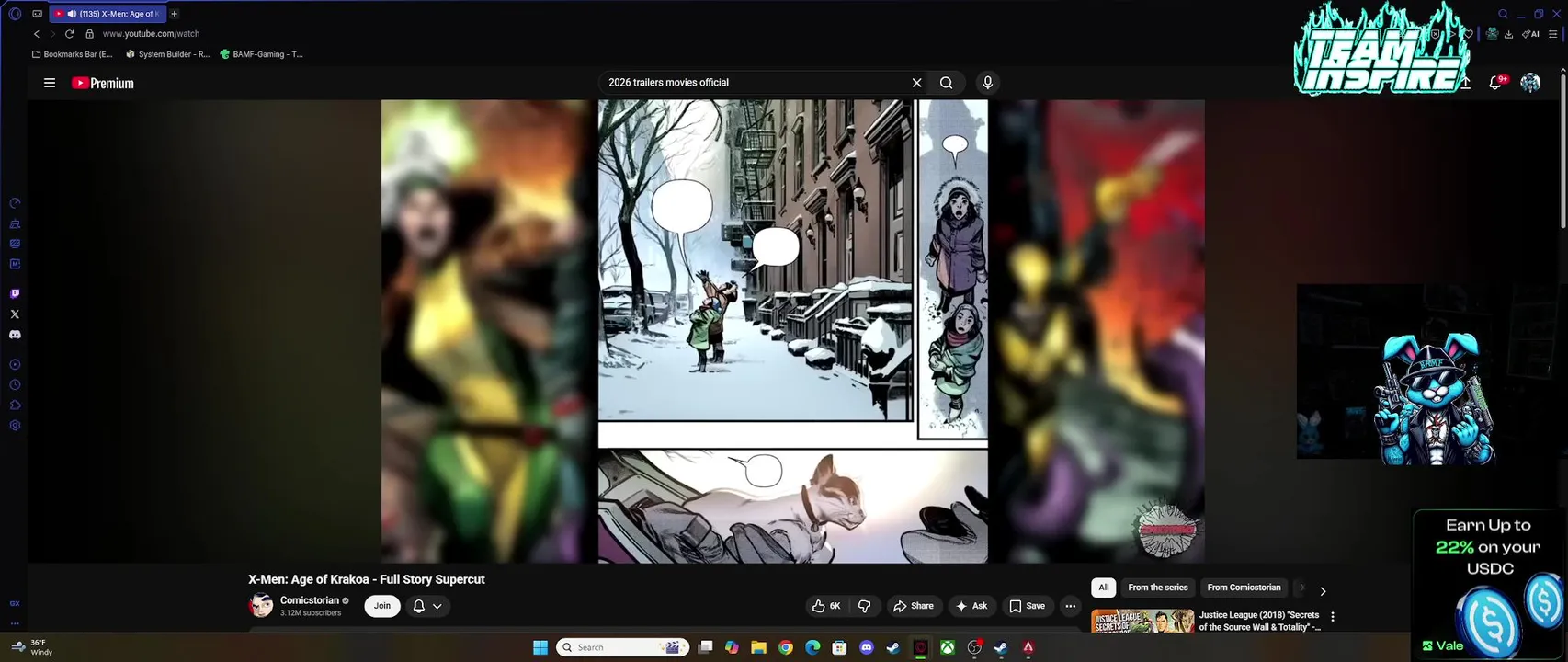The width and height of the screenshot is (1568, 662).
Task: Open the Ask AI button
Action: tap(971, 606)
